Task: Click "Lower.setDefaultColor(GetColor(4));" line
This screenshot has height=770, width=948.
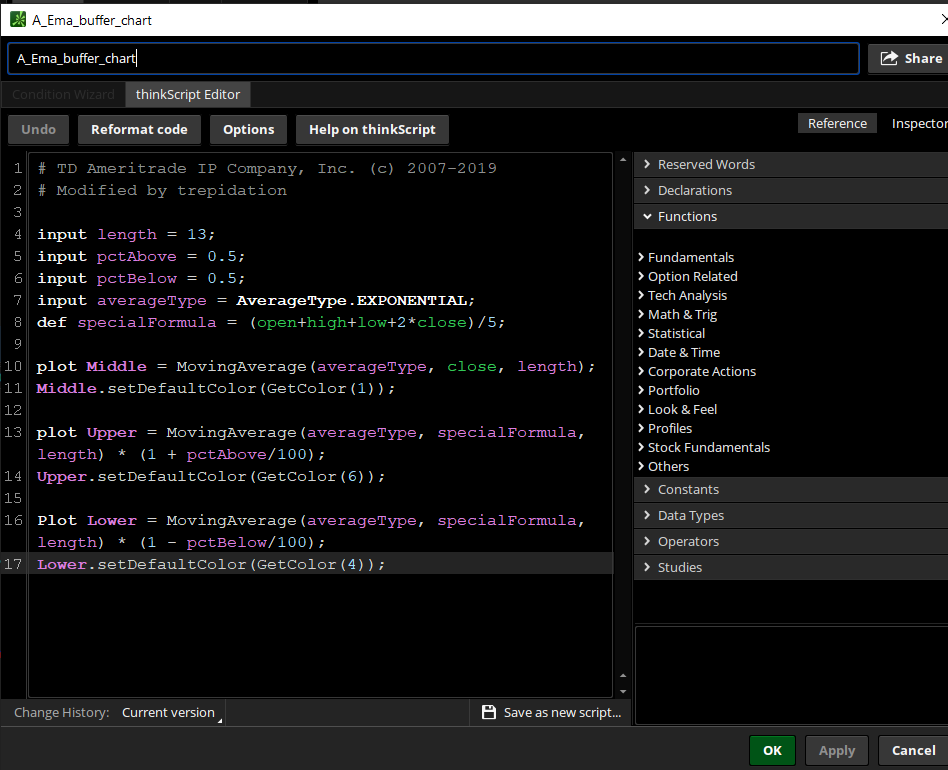Action: (x=210, y=565)
